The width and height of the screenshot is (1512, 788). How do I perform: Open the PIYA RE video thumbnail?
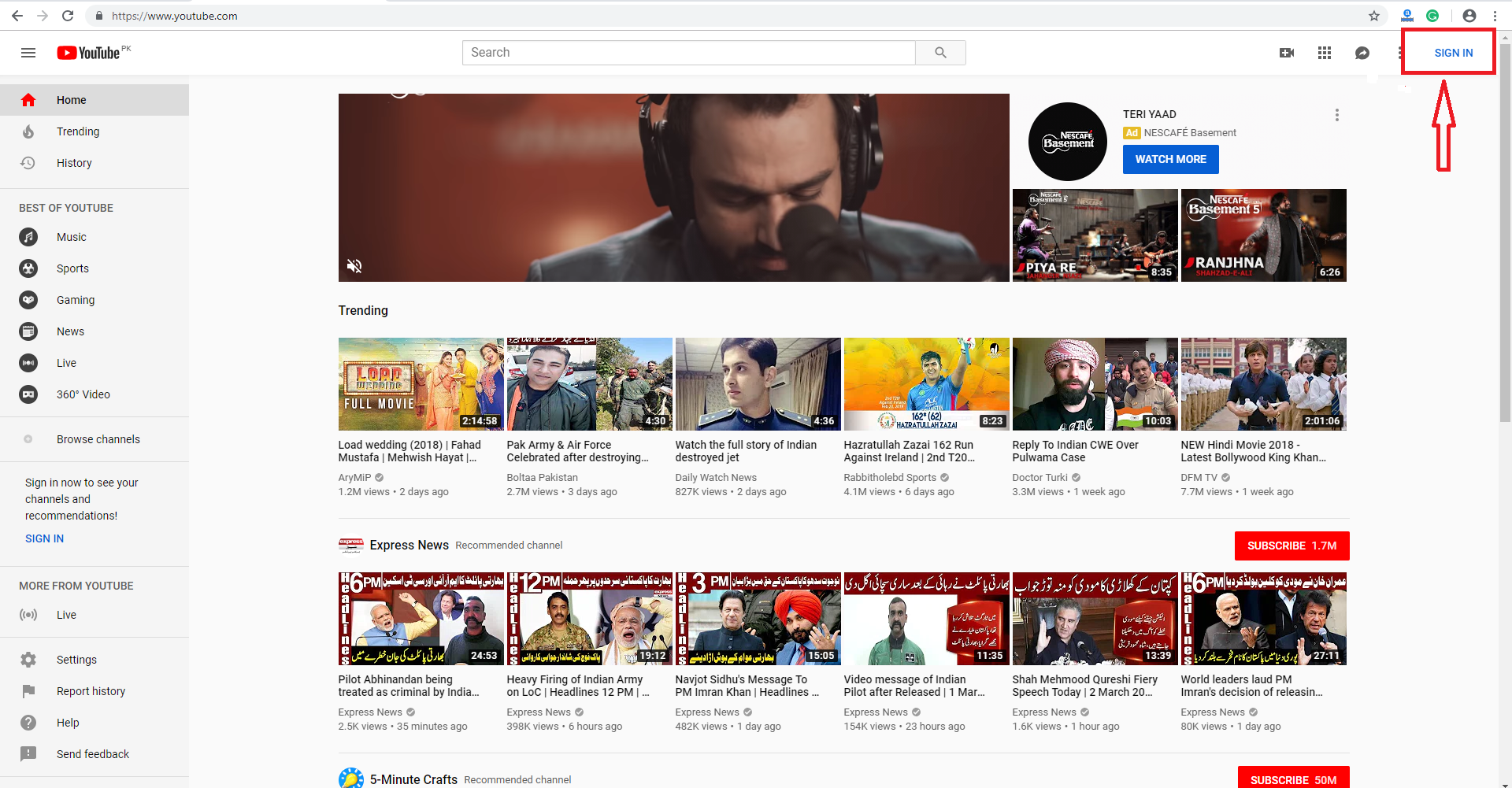pos(1095,235)
